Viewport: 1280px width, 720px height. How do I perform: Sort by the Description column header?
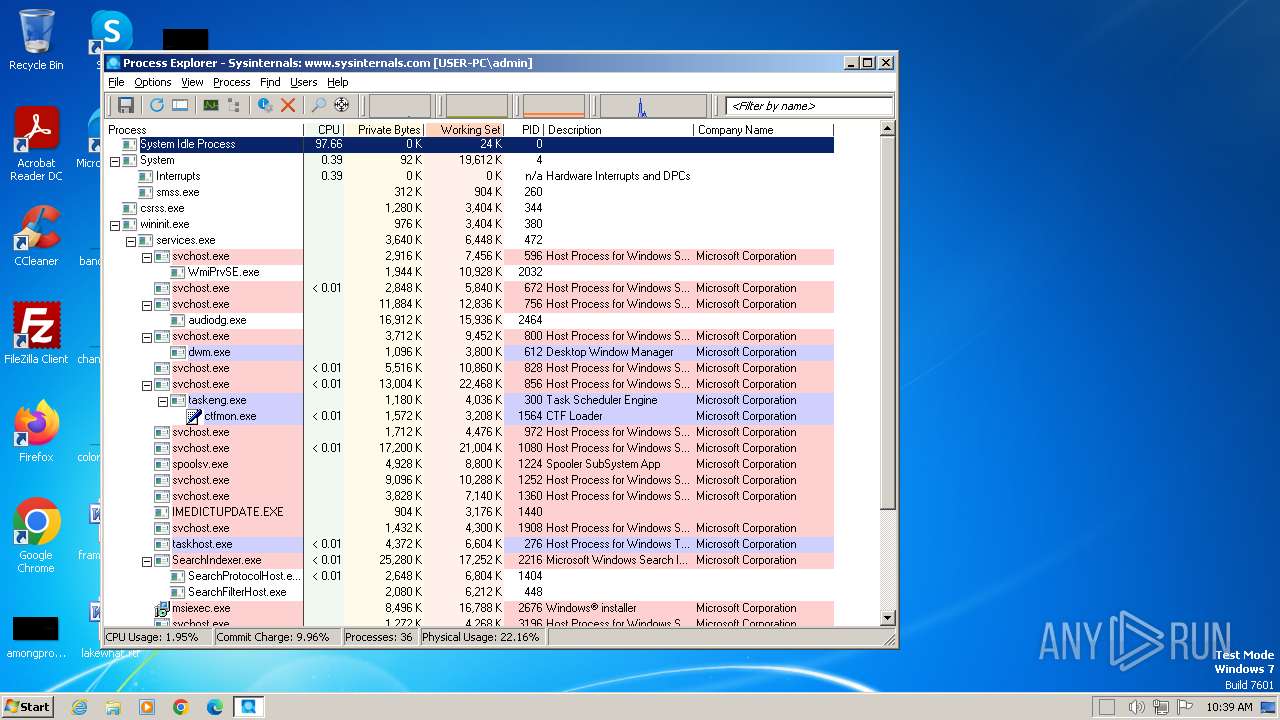618,130
